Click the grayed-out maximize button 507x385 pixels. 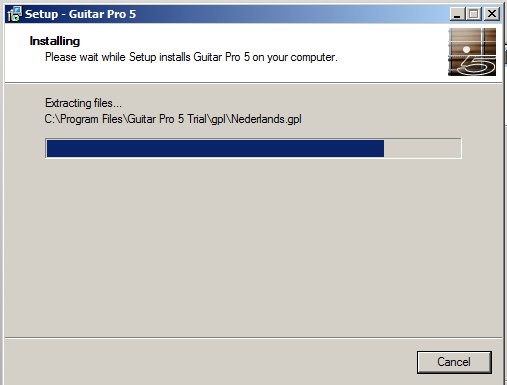pyautogui.click(x=473, y=14)
